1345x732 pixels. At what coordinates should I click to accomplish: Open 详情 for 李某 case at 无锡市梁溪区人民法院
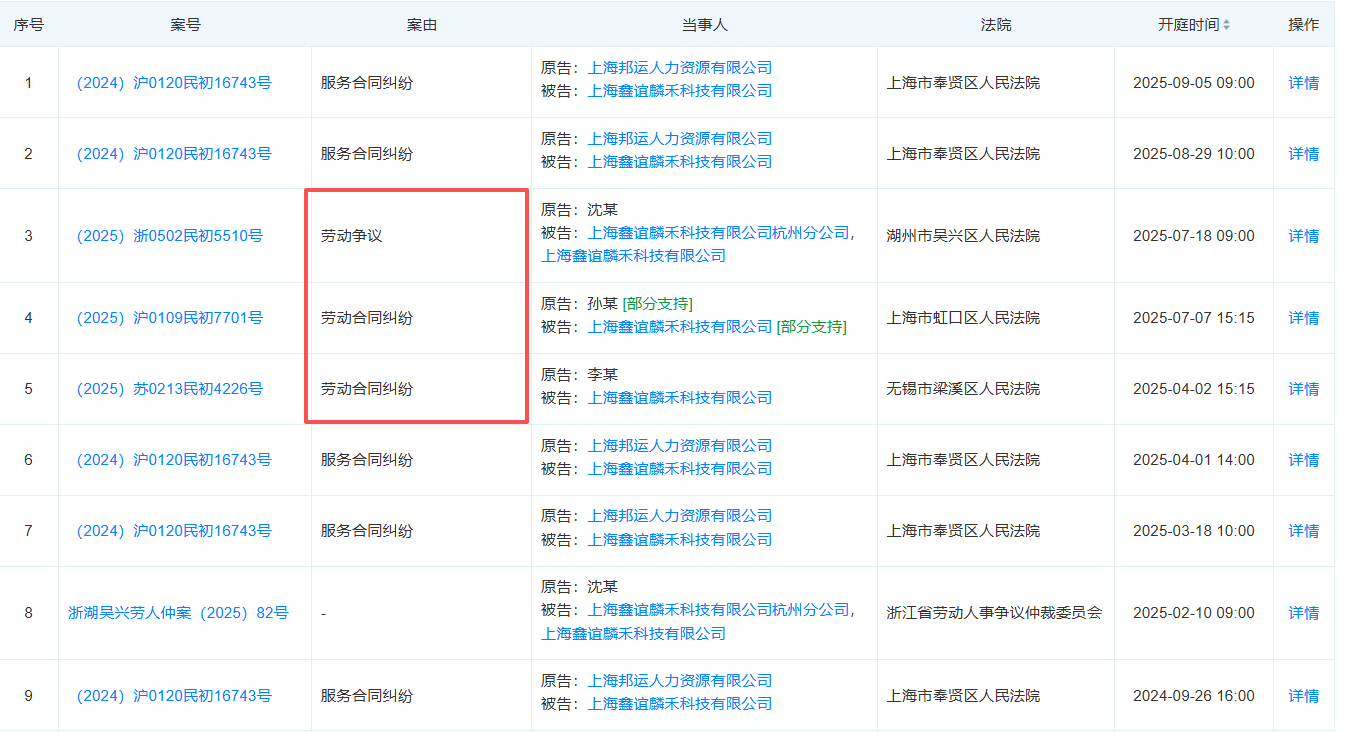(1303, 389)
